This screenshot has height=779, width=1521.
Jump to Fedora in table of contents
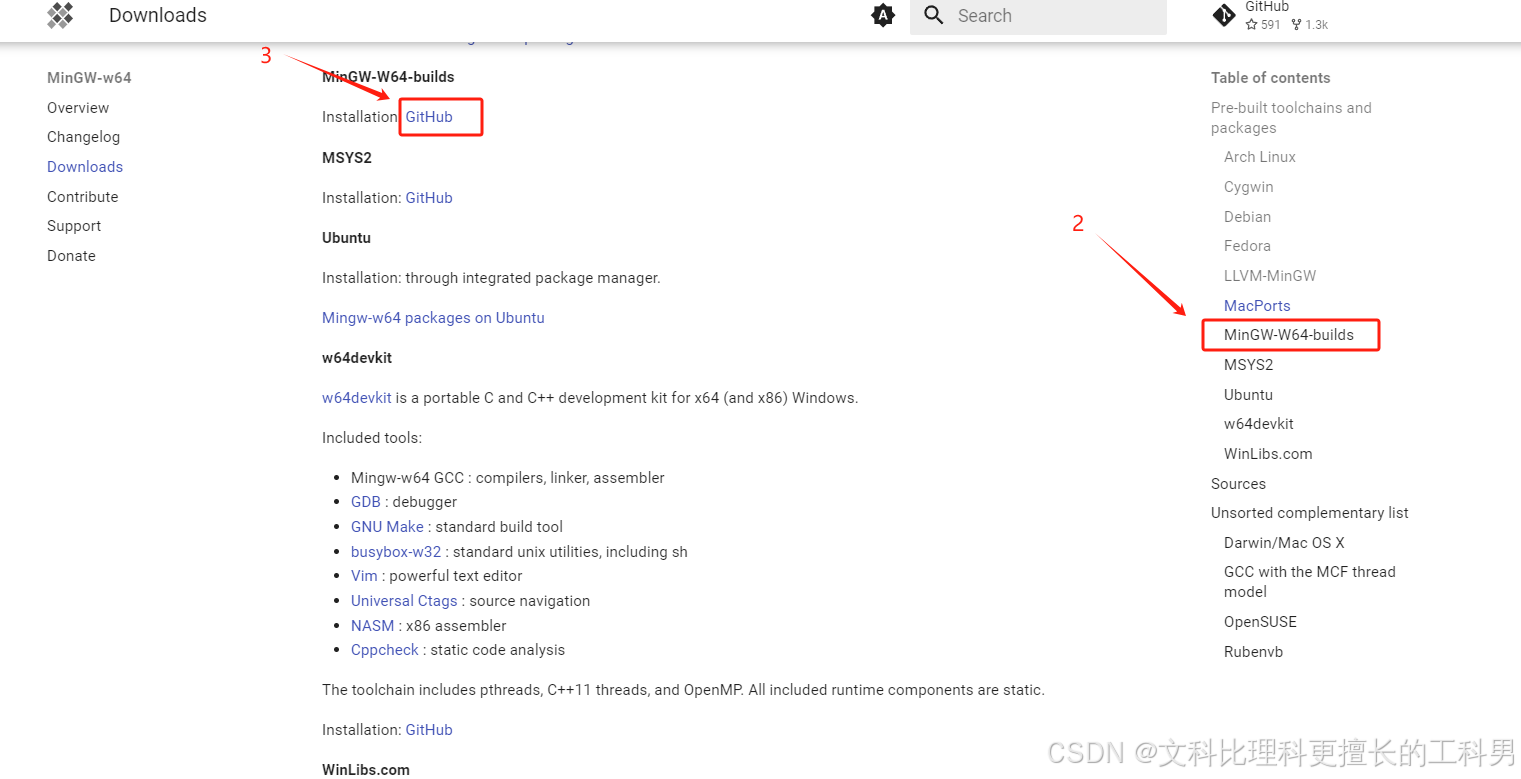click(x=1247, y=246)
